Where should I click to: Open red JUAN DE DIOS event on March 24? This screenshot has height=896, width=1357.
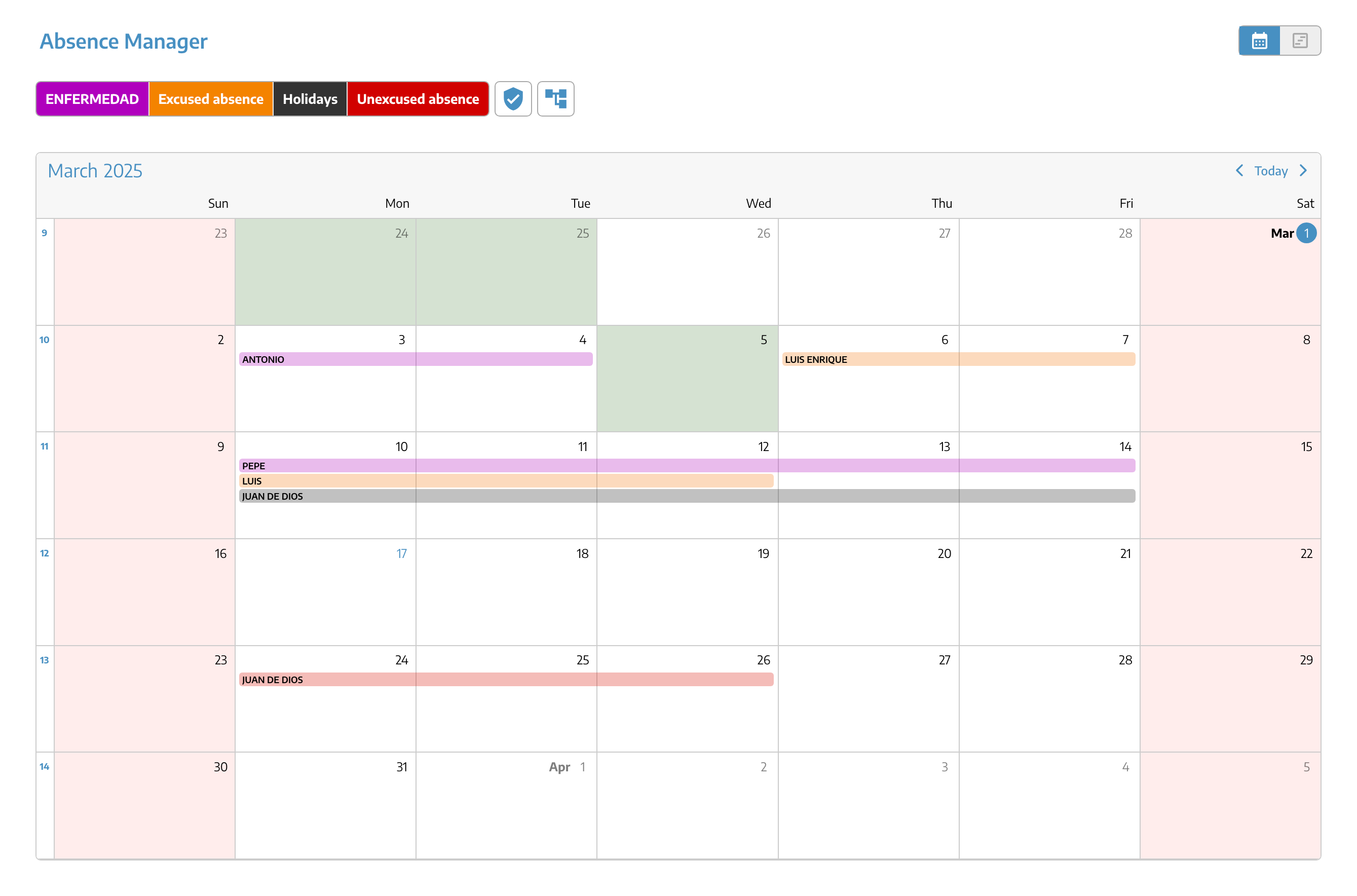point(506,680)
